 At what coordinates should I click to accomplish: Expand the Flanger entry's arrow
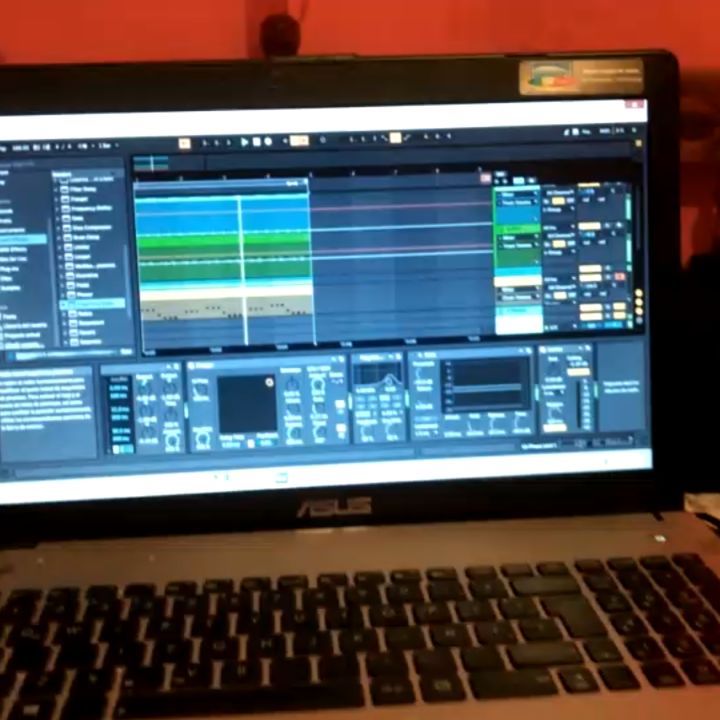point(57,199)
